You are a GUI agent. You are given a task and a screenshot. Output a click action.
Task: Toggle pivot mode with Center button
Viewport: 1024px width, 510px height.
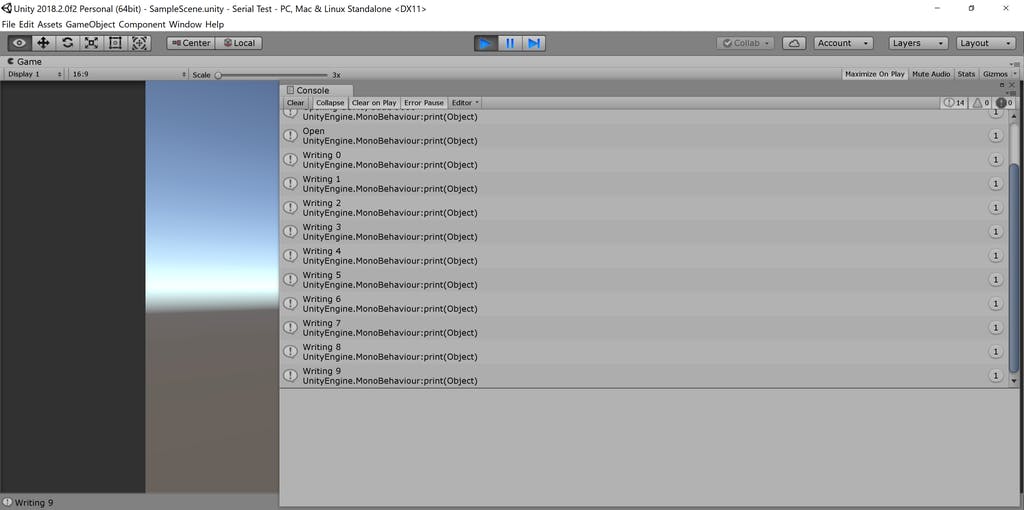pos(191,43)
